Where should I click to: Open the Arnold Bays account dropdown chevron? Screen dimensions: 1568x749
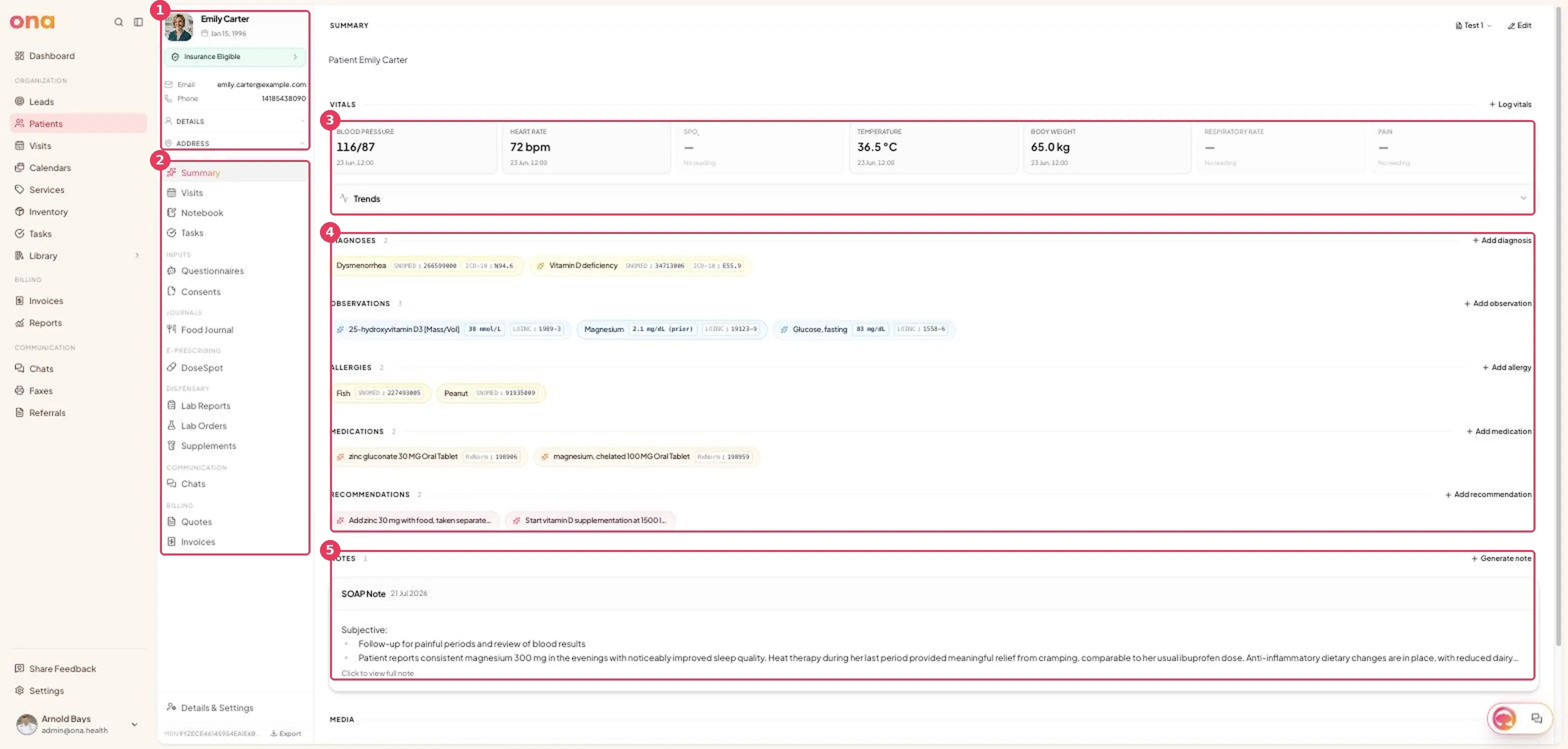click(134, 724)
